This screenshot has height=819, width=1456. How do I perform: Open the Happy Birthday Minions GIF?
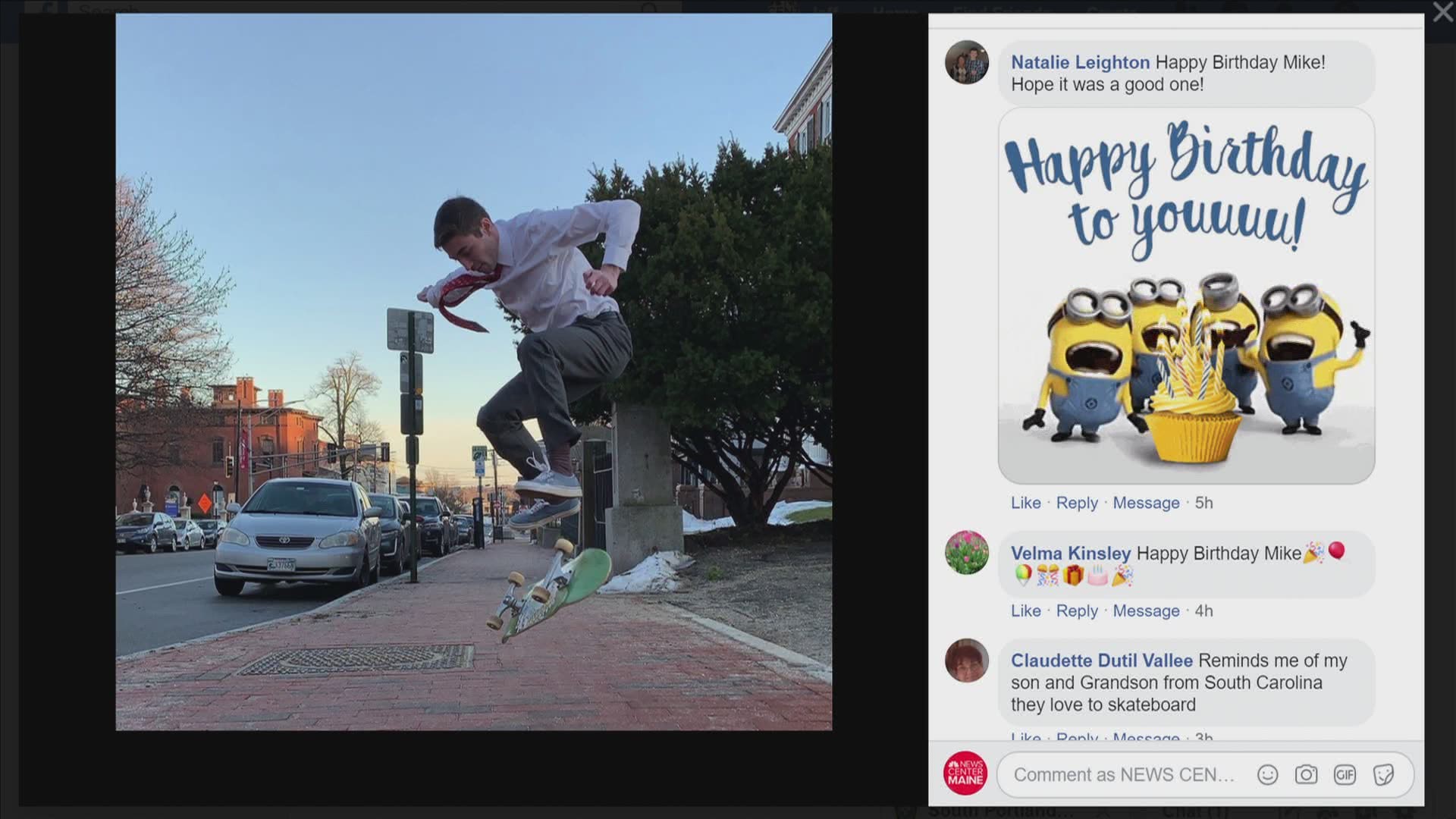pyautogui.click(x=1185, y=296)
